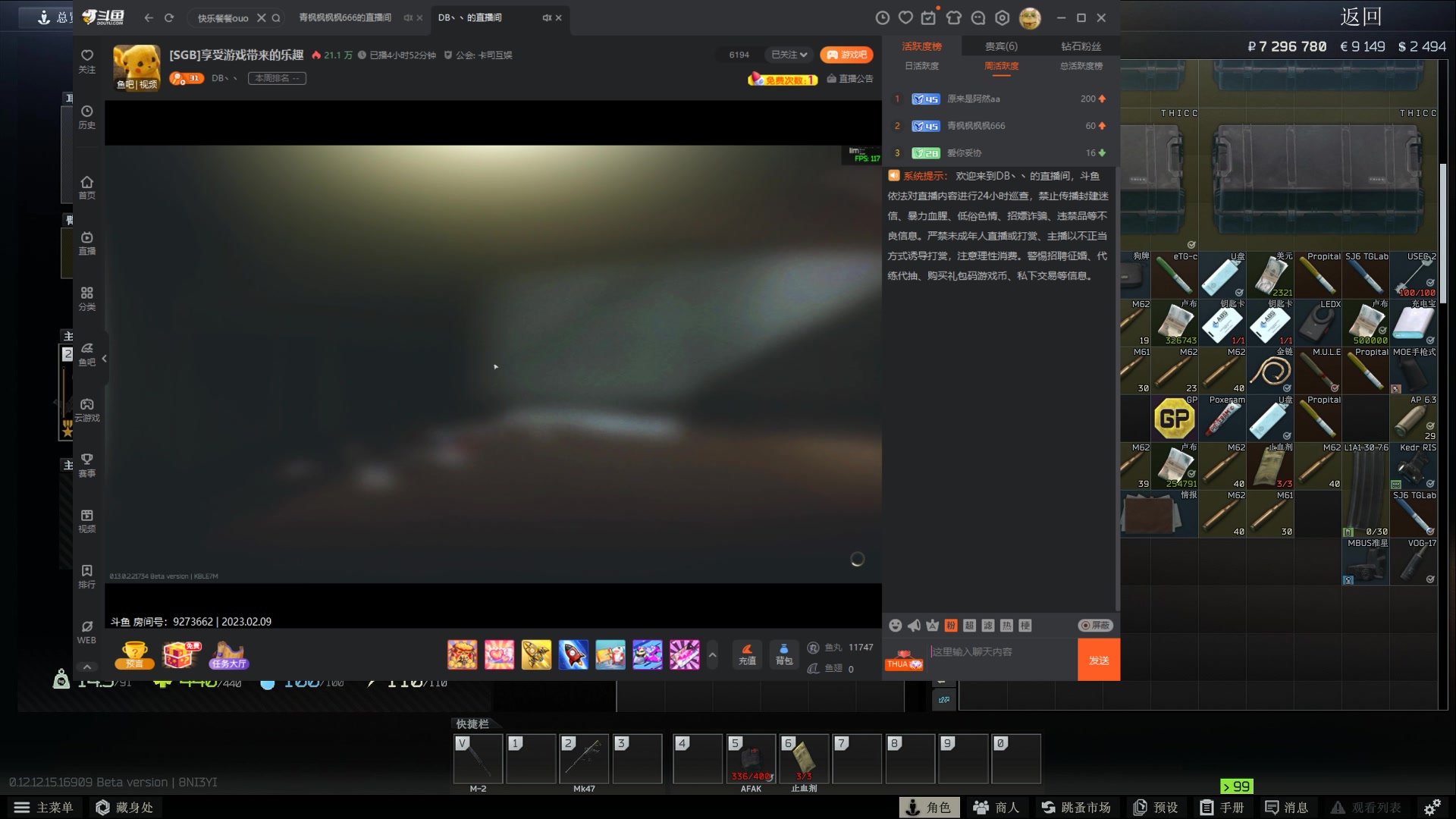
Task: Send the airplane gift
Action: click(x=536, y=654)
